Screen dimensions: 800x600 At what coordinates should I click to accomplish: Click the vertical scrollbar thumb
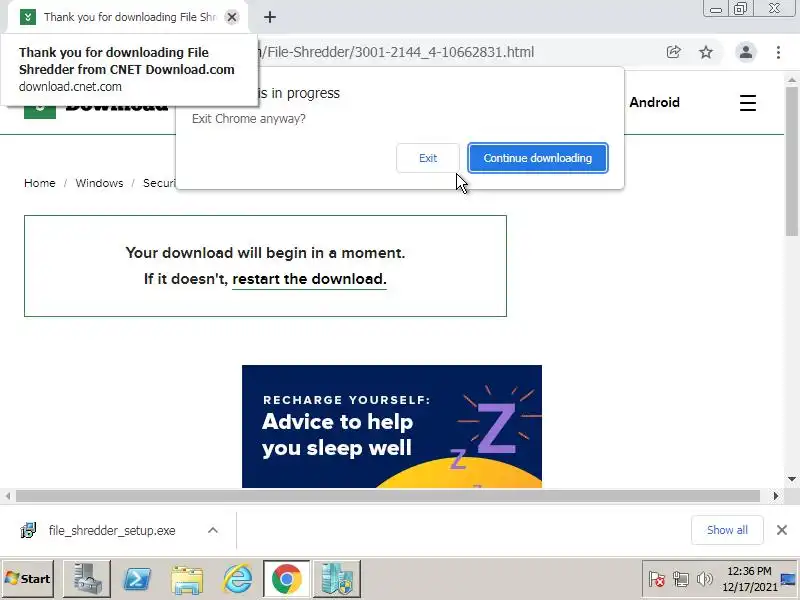click(x=792, y=161)
